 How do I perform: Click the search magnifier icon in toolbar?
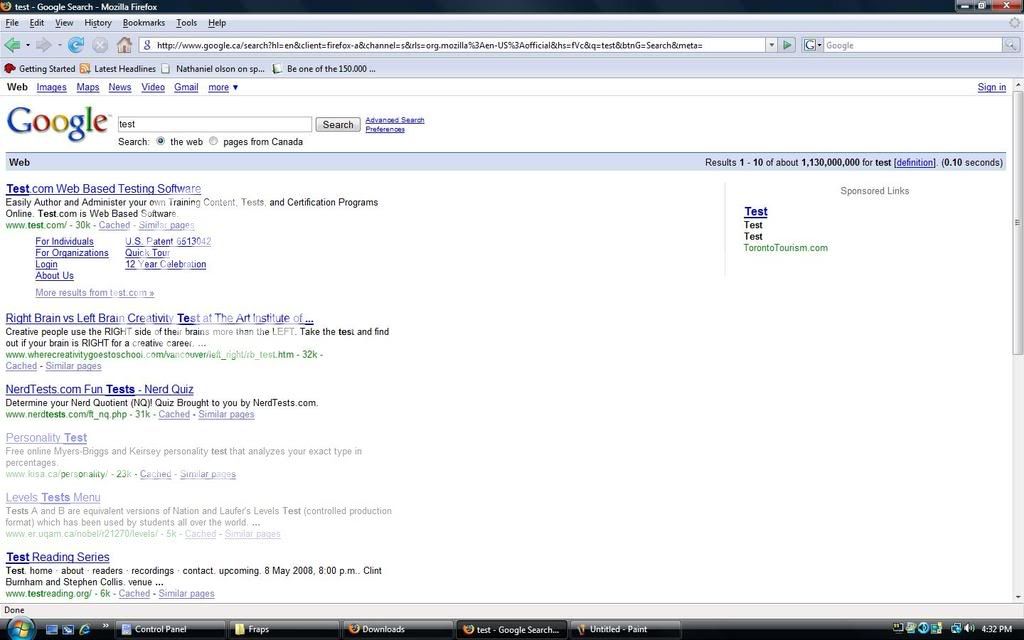tap(1011, 45)
